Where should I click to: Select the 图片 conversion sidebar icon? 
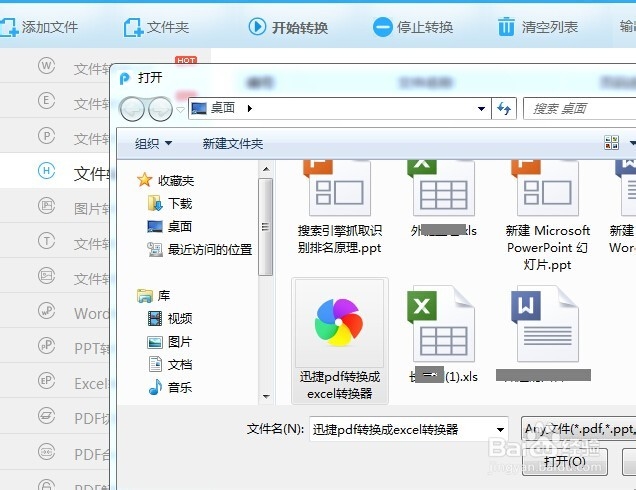46,206
